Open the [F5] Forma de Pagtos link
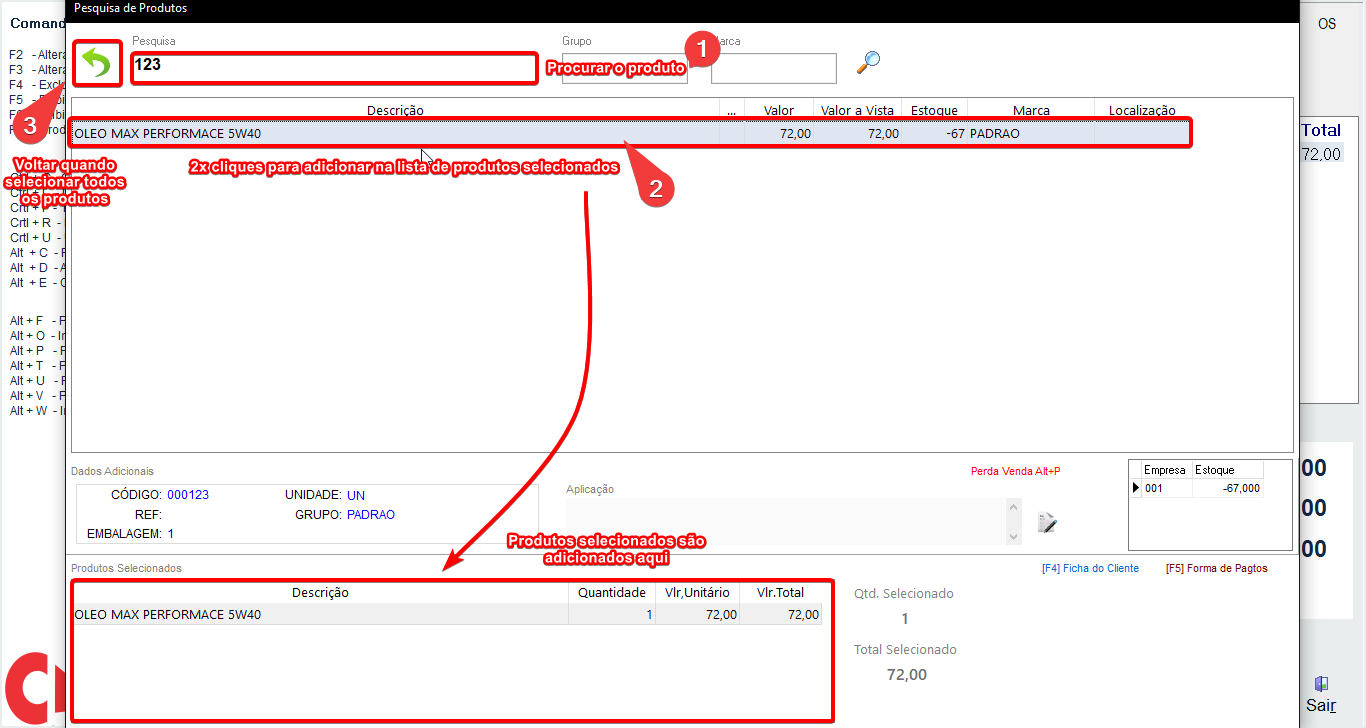The width and height of the screenshot is (1366, 728). 1216,568
